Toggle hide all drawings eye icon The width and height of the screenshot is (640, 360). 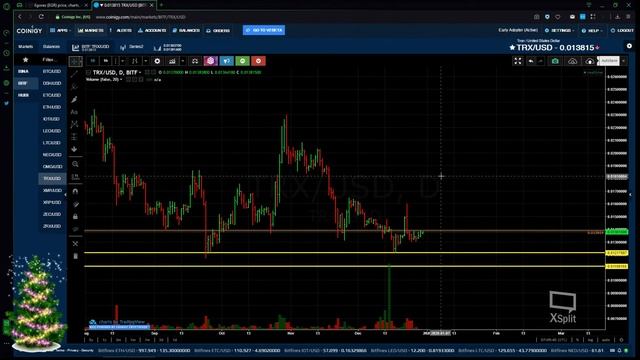75,229
